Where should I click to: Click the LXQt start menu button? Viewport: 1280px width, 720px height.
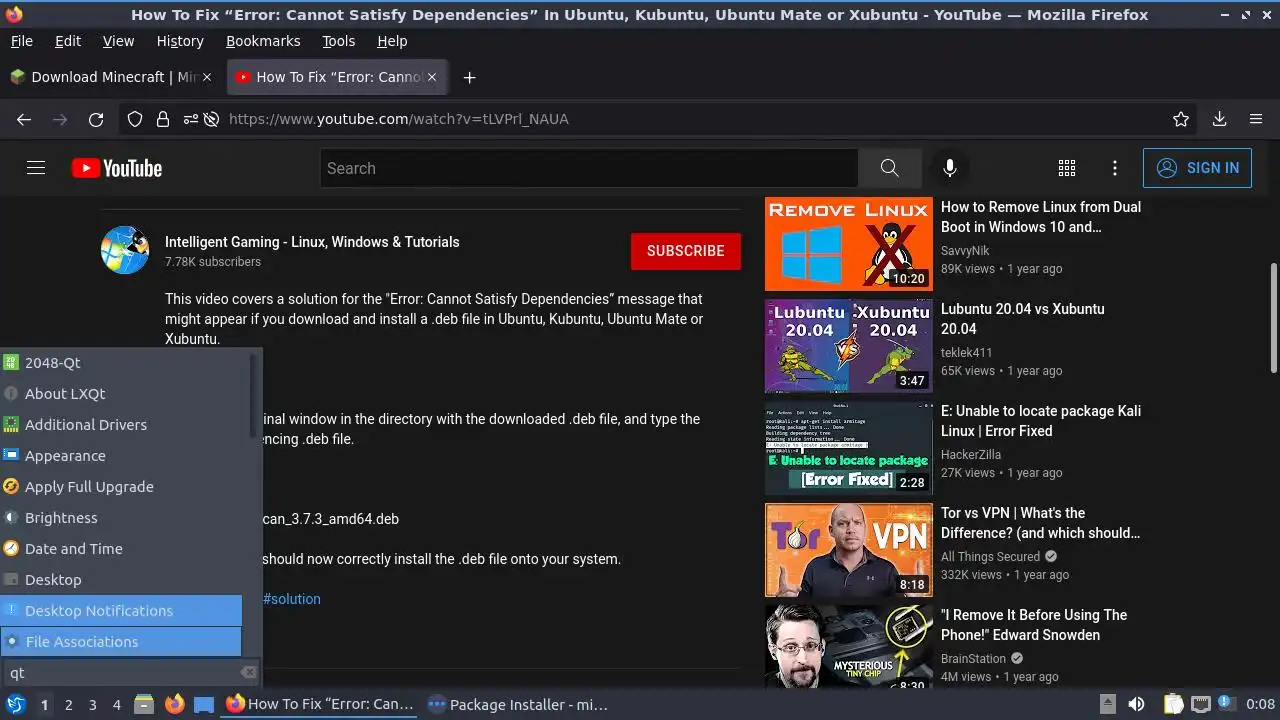[x=15, y=704]
